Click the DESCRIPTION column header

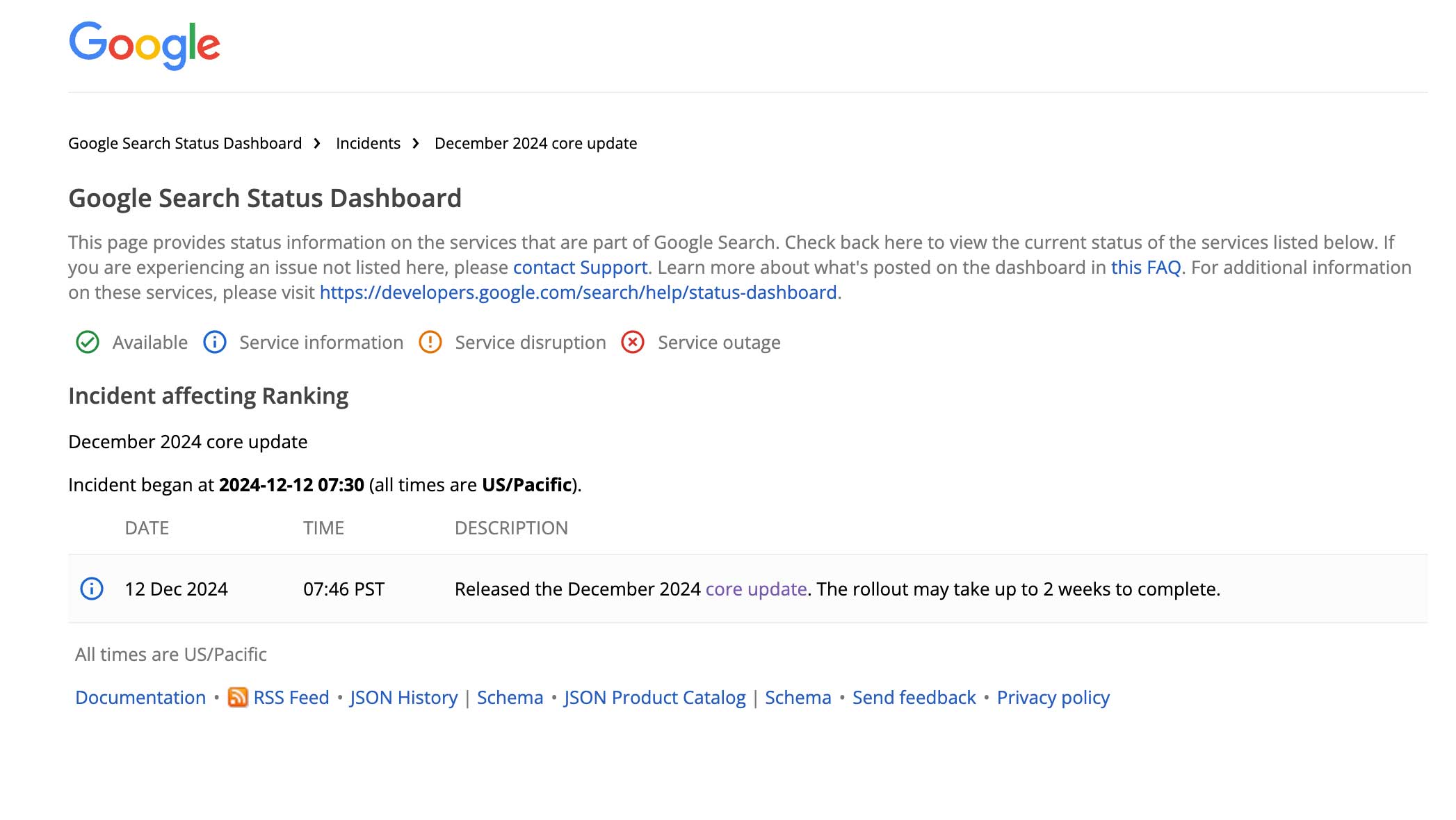click(511, 528)
